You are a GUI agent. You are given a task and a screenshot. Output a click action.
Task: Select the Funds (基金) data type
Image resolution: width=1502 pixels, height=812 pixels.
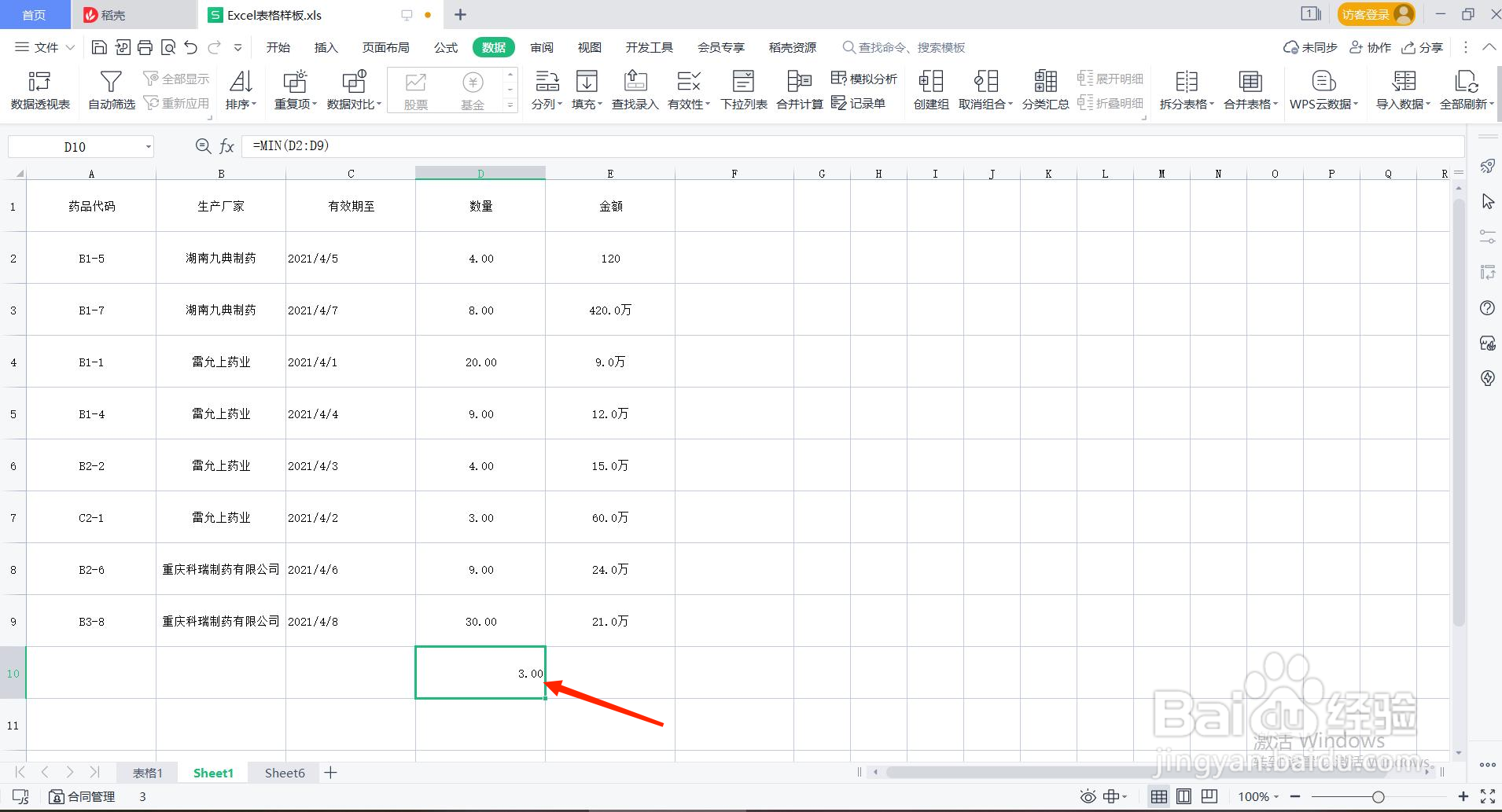[x=473, y=90]
